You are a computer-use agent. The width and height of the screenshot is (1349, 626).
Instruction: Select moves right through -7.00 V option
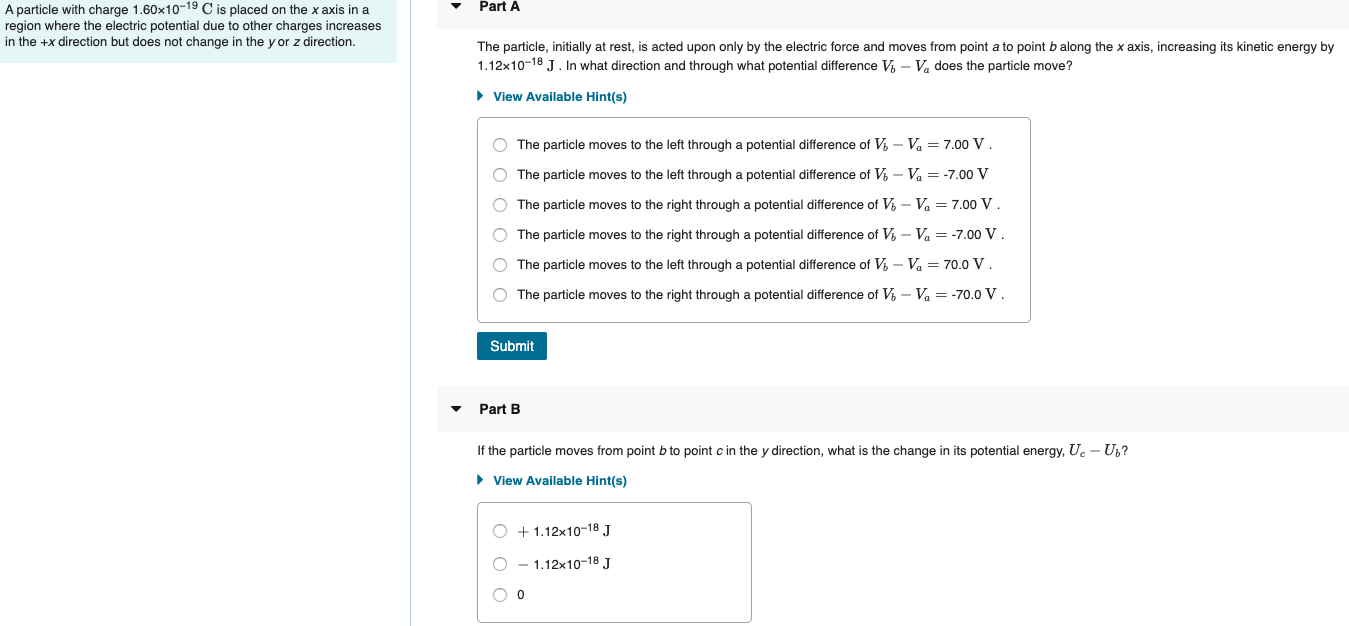coord(500,234)
